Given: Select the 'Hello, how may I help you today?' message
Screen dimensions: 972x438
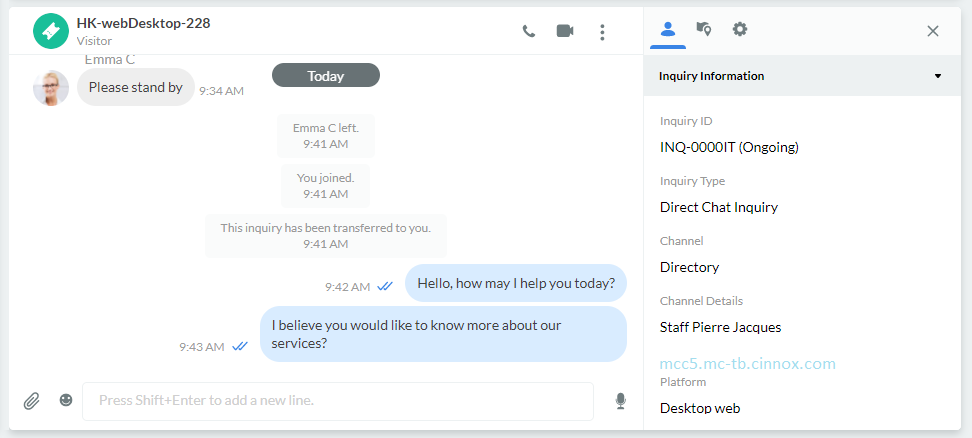Looking at the screenshot, I should pos(516,283).
